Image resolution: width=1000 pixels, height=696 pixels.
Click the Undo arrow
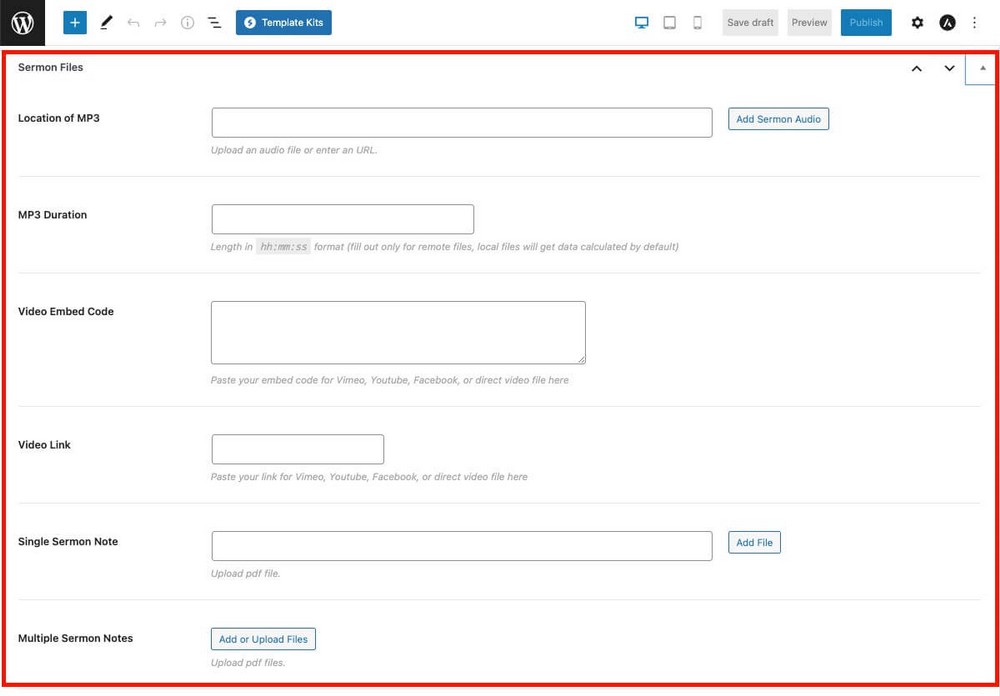pyautogui.click(x=133, y=22)
